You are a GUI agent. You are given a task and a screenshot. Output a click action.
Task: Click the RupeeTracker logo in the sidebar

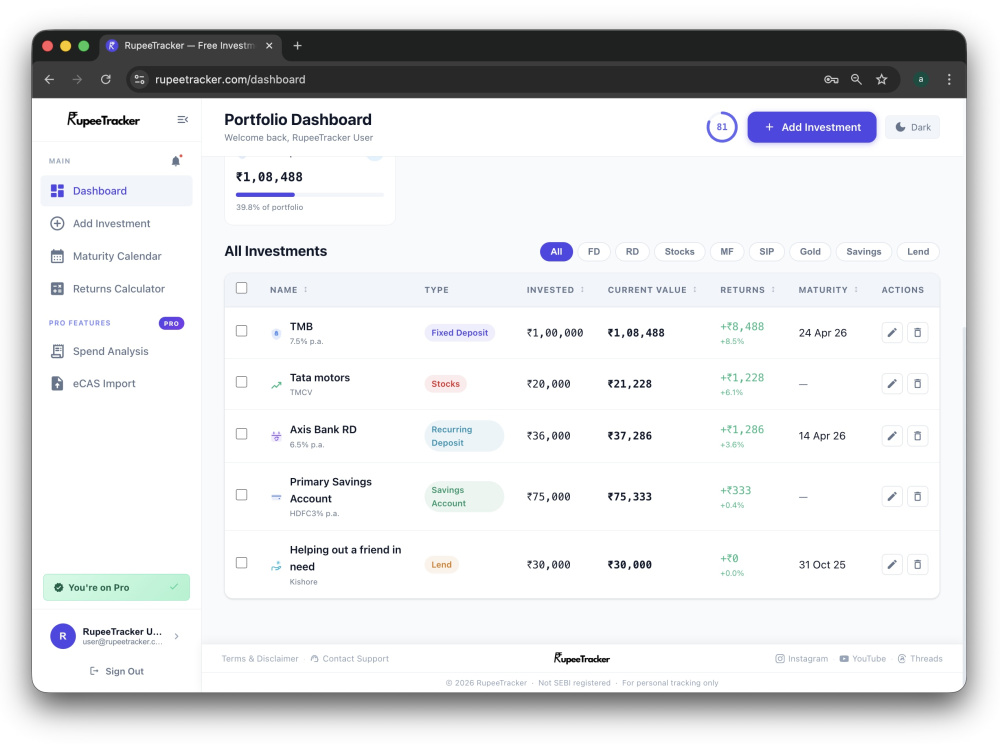point(103,119)
